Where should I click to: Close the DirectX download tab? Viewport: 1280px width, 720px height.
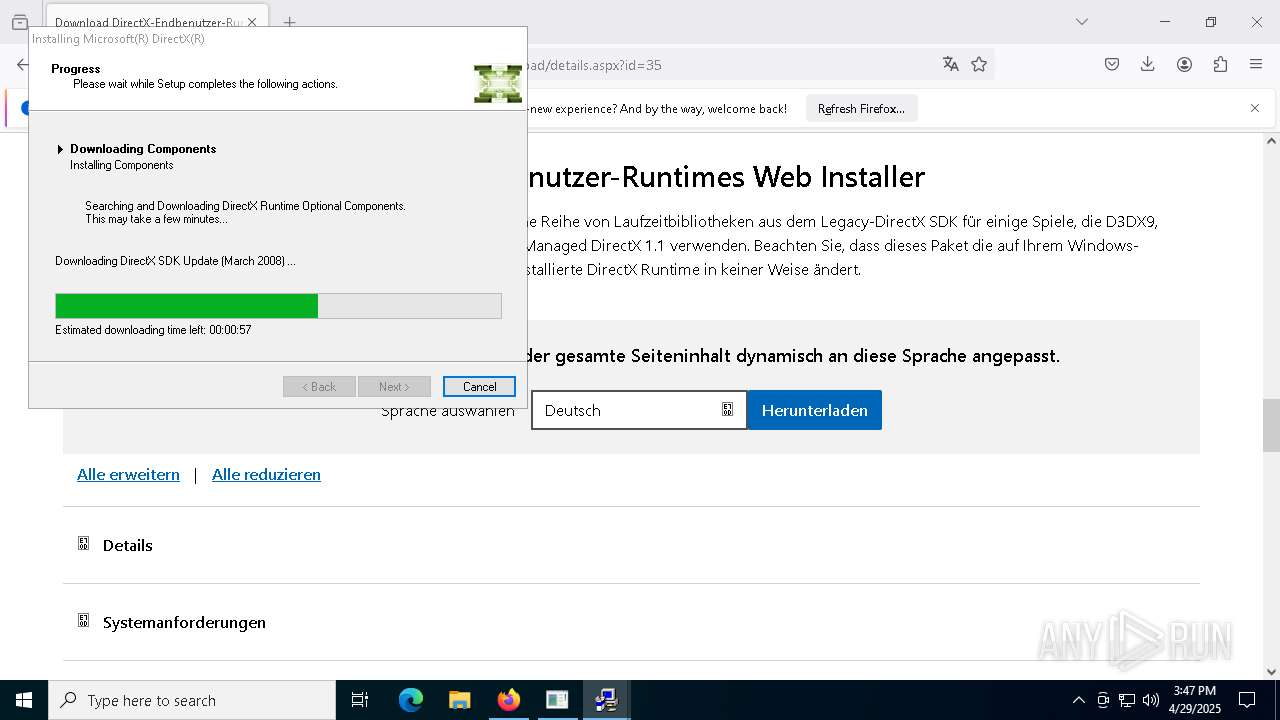click(x=252, y=22)
